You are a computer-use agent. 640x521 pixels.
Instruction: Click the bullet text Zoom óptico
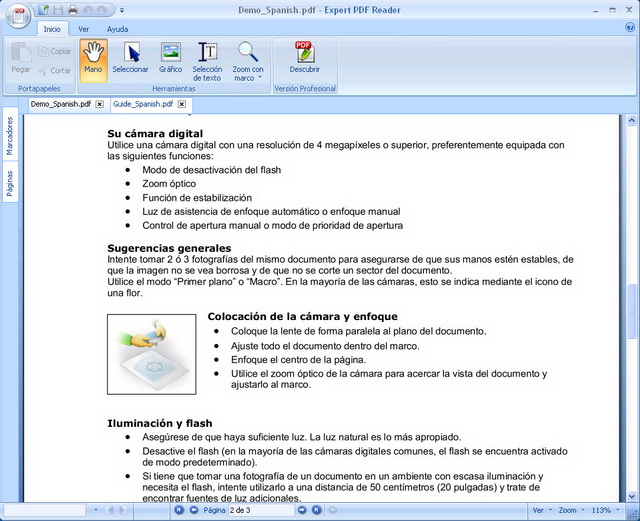click(x=169, y=184)
